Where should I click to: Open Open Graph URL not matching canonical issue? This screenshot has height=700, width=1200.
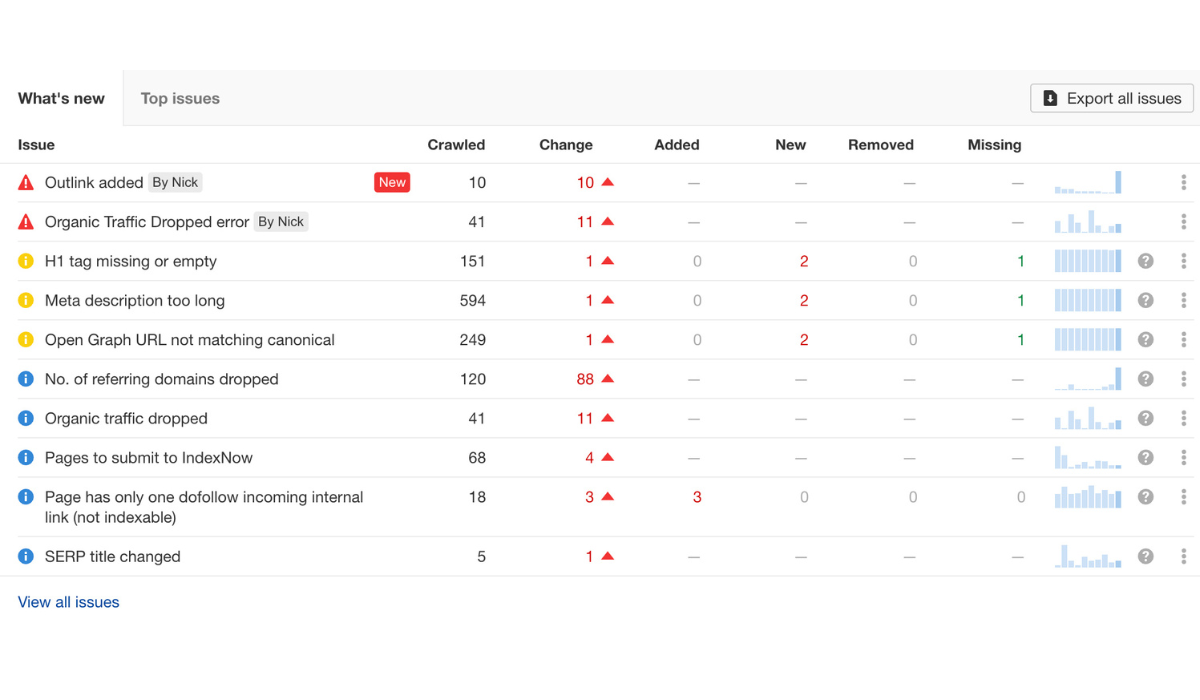(190, 340)
